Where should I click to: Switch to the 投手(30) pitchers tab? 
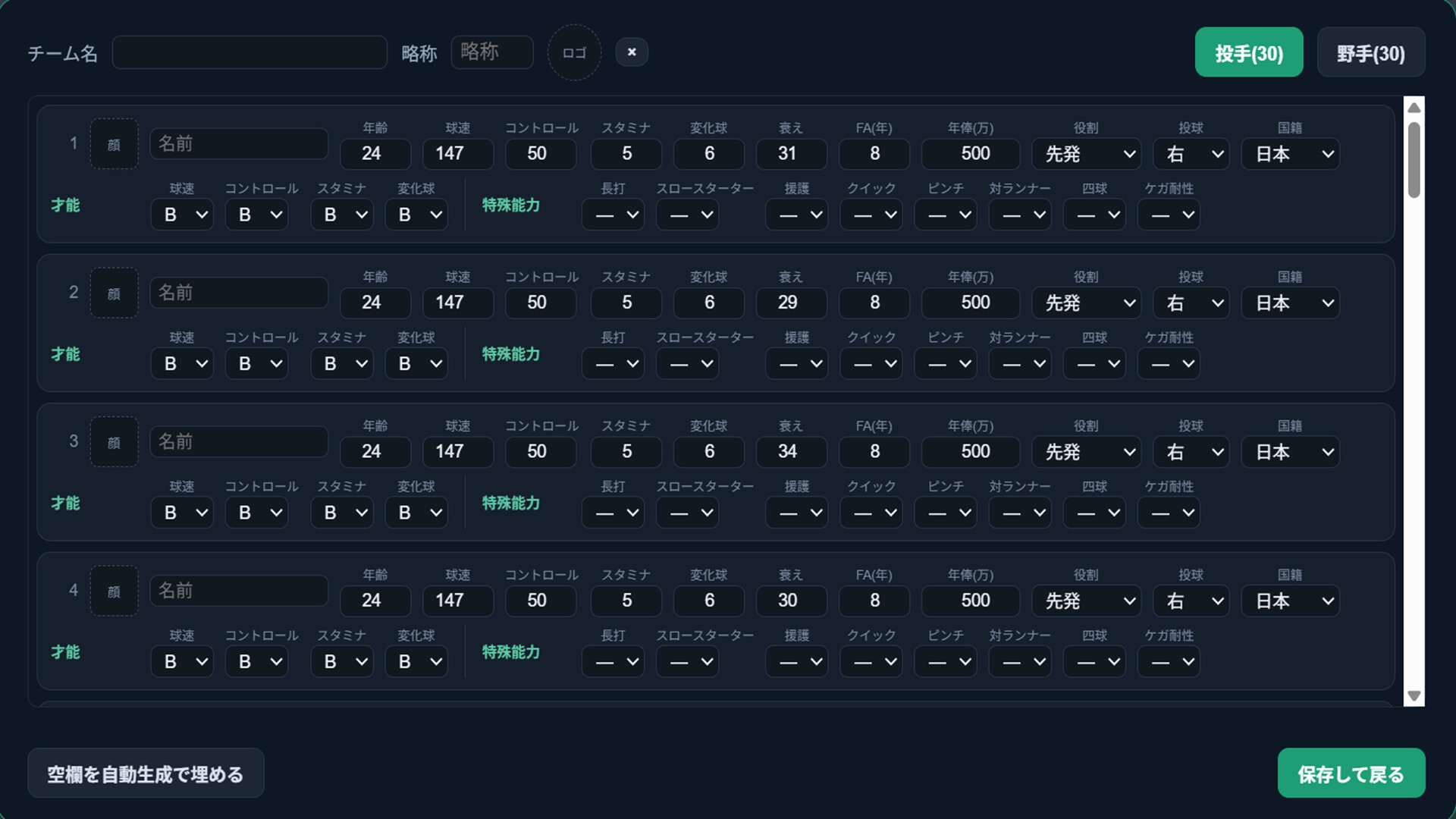tap(1249, 52)
